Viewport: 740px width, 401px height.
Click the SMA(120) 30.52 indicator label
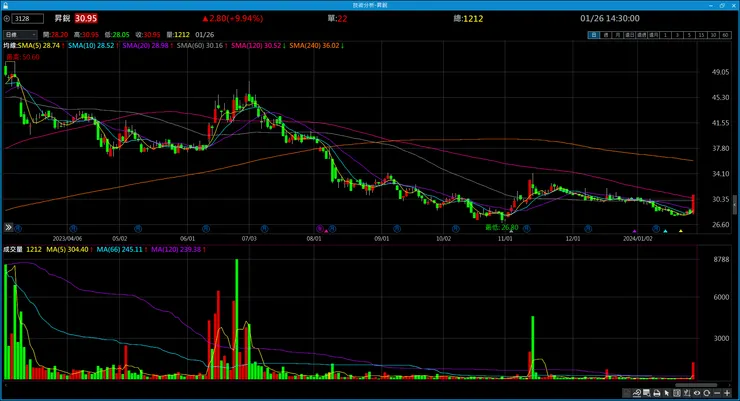click(x=258, y=45)
